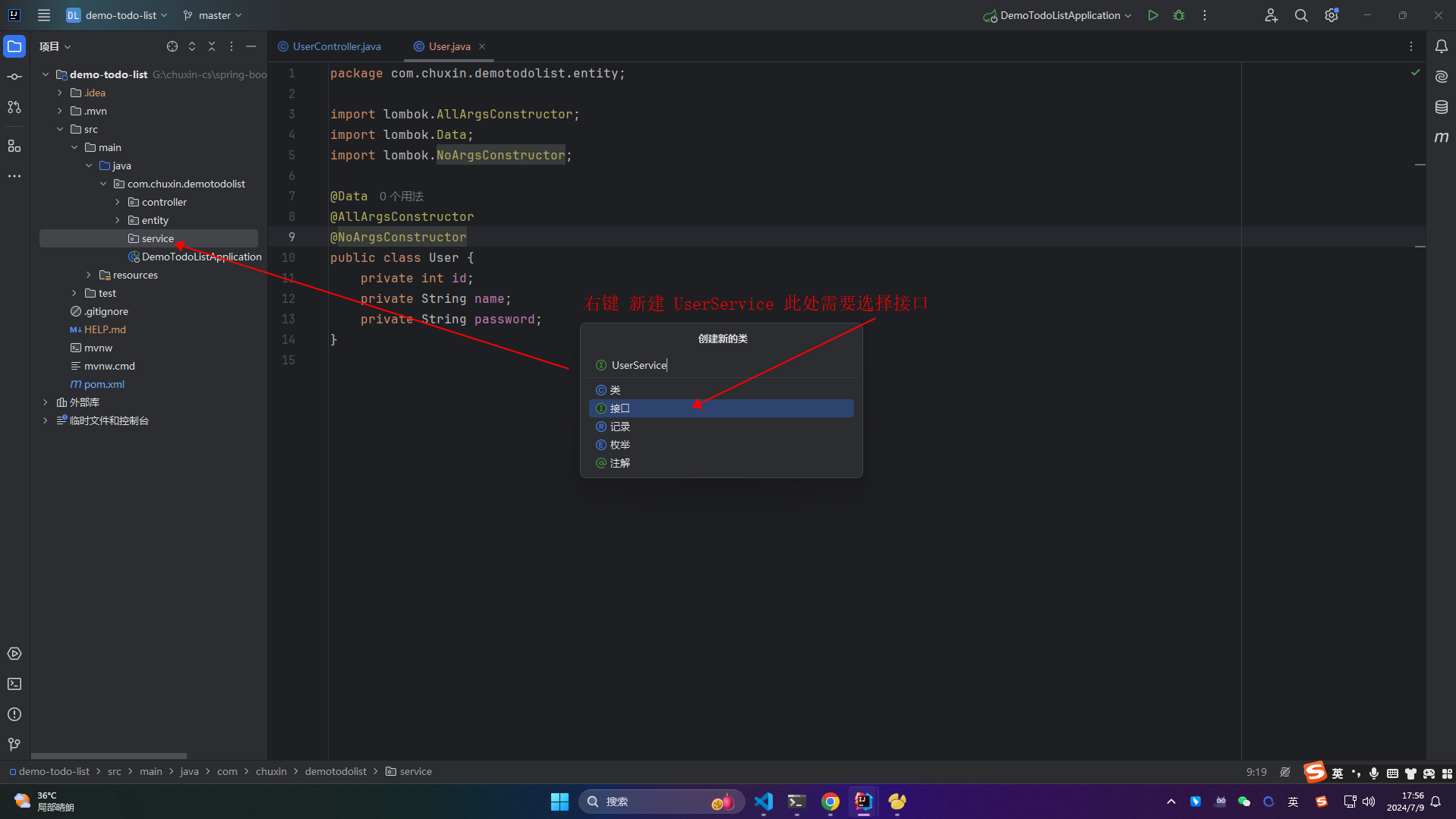
Task: Select service package in tree
Action: pyautogui.click(x=149, y=238)
